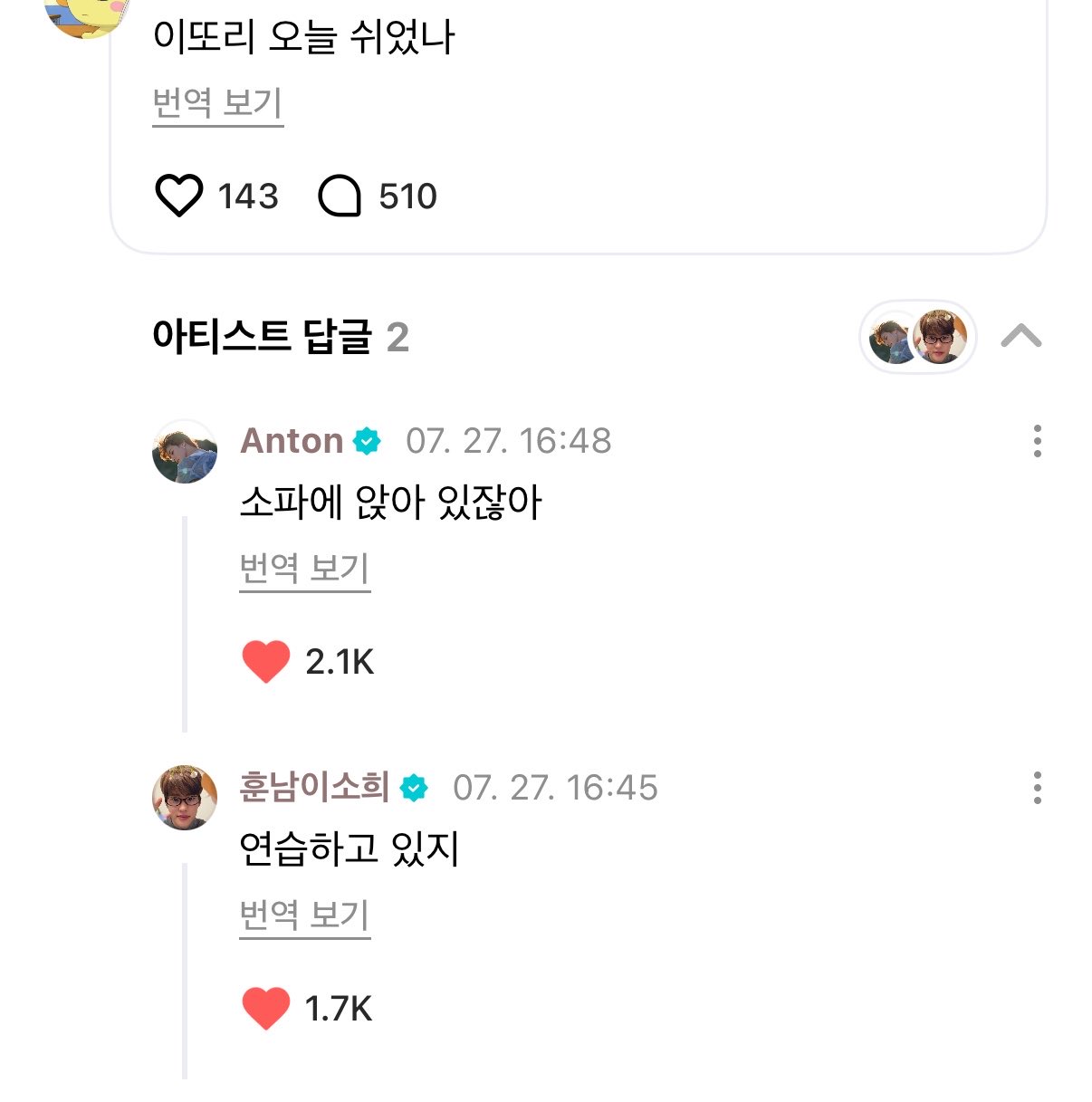
Task: Collapse the artist replies section chevron
Action: tap(1021, 337)
